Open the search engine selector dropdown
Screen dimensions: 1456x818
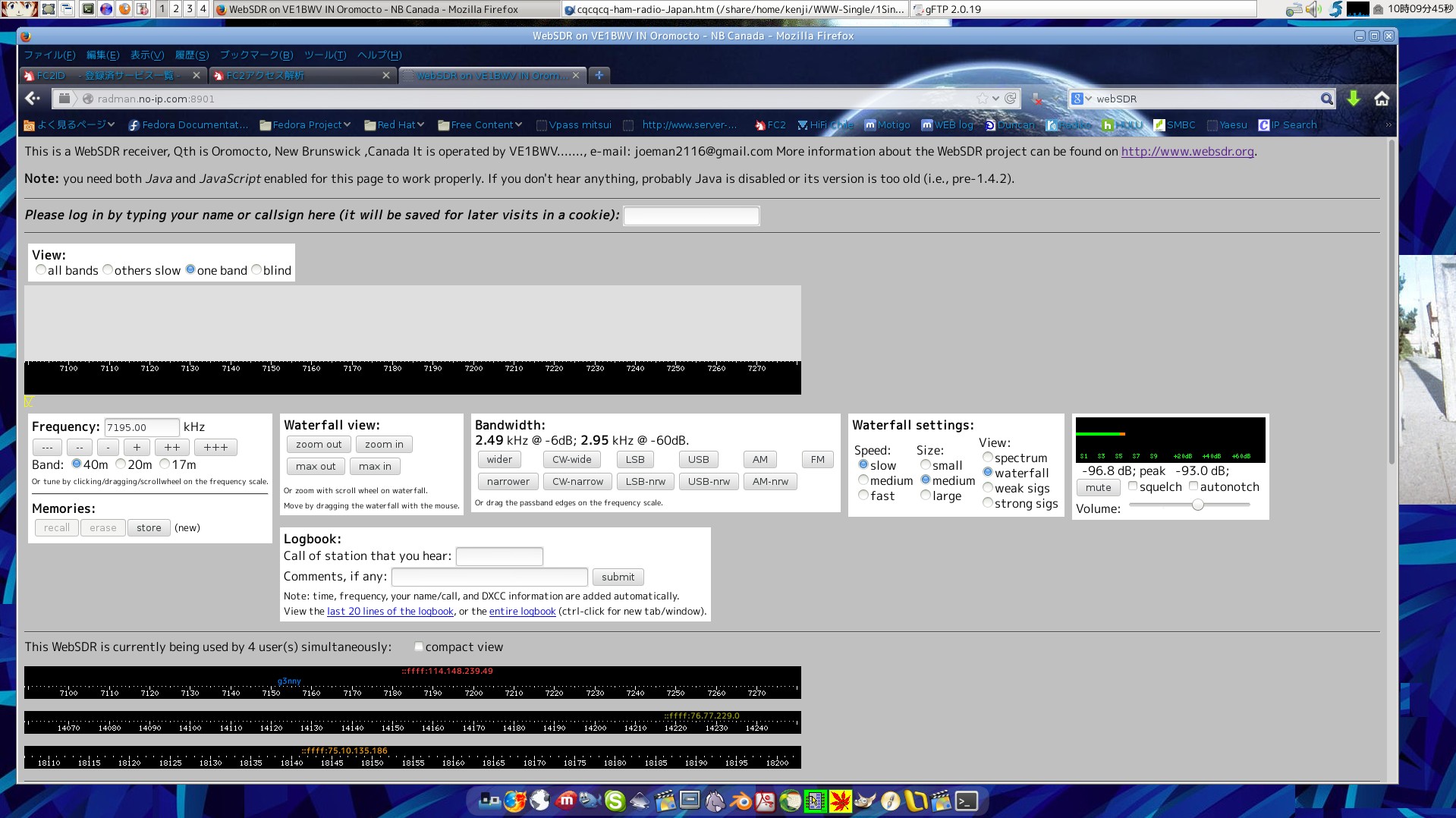pos(1081,99)
